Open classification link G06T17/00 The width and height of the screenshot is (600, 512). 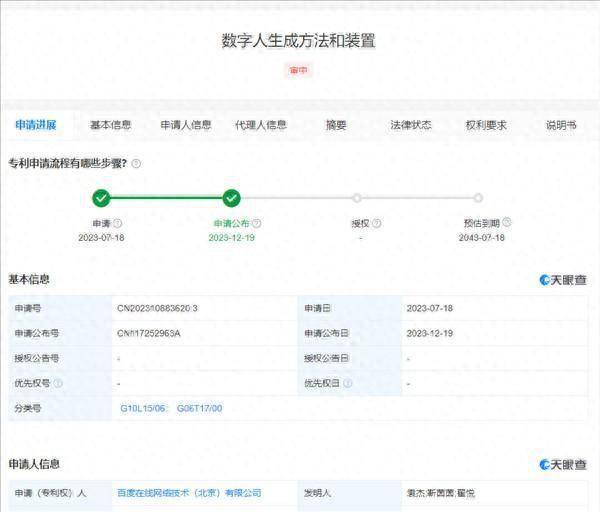point(199,408)
